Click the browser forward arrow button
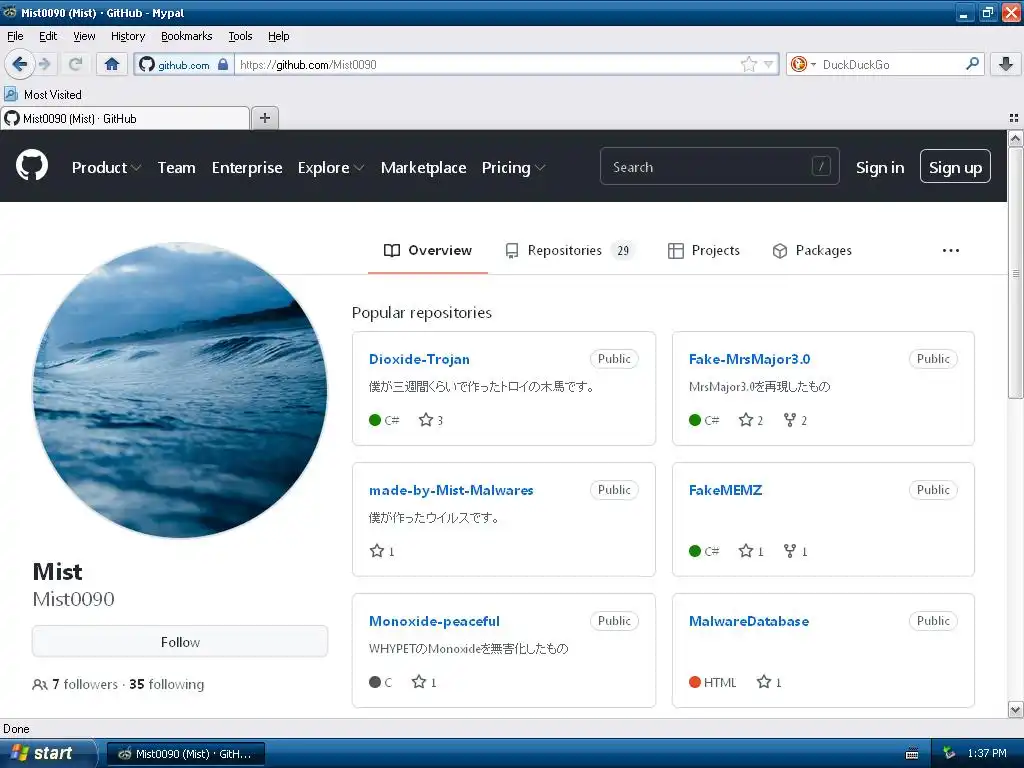This screenshot has width=1024, height=768. coord(44,64)
